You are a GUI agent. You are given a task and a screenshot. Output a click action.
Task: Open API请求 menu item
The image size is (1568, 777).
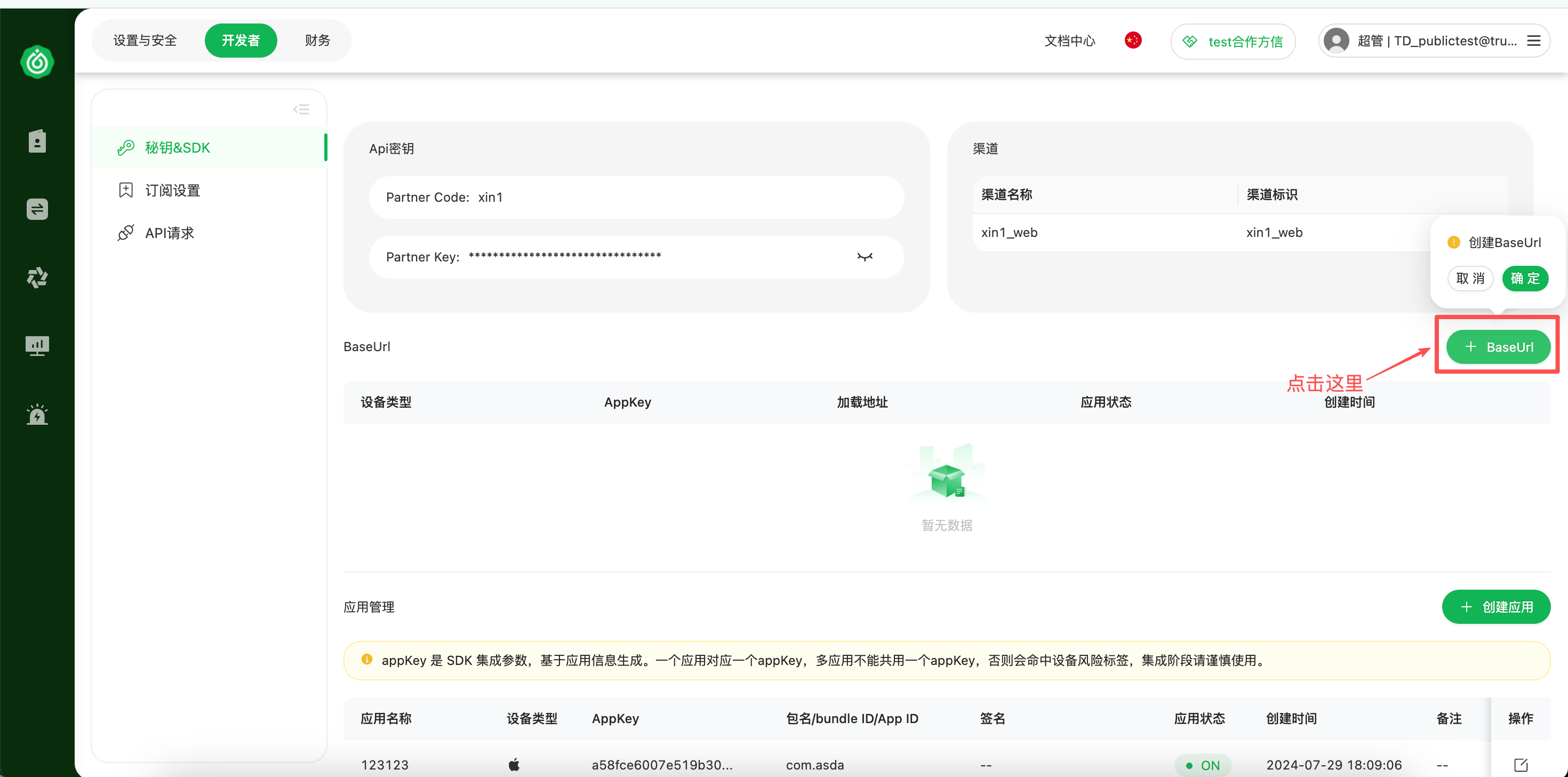[209, 233]
